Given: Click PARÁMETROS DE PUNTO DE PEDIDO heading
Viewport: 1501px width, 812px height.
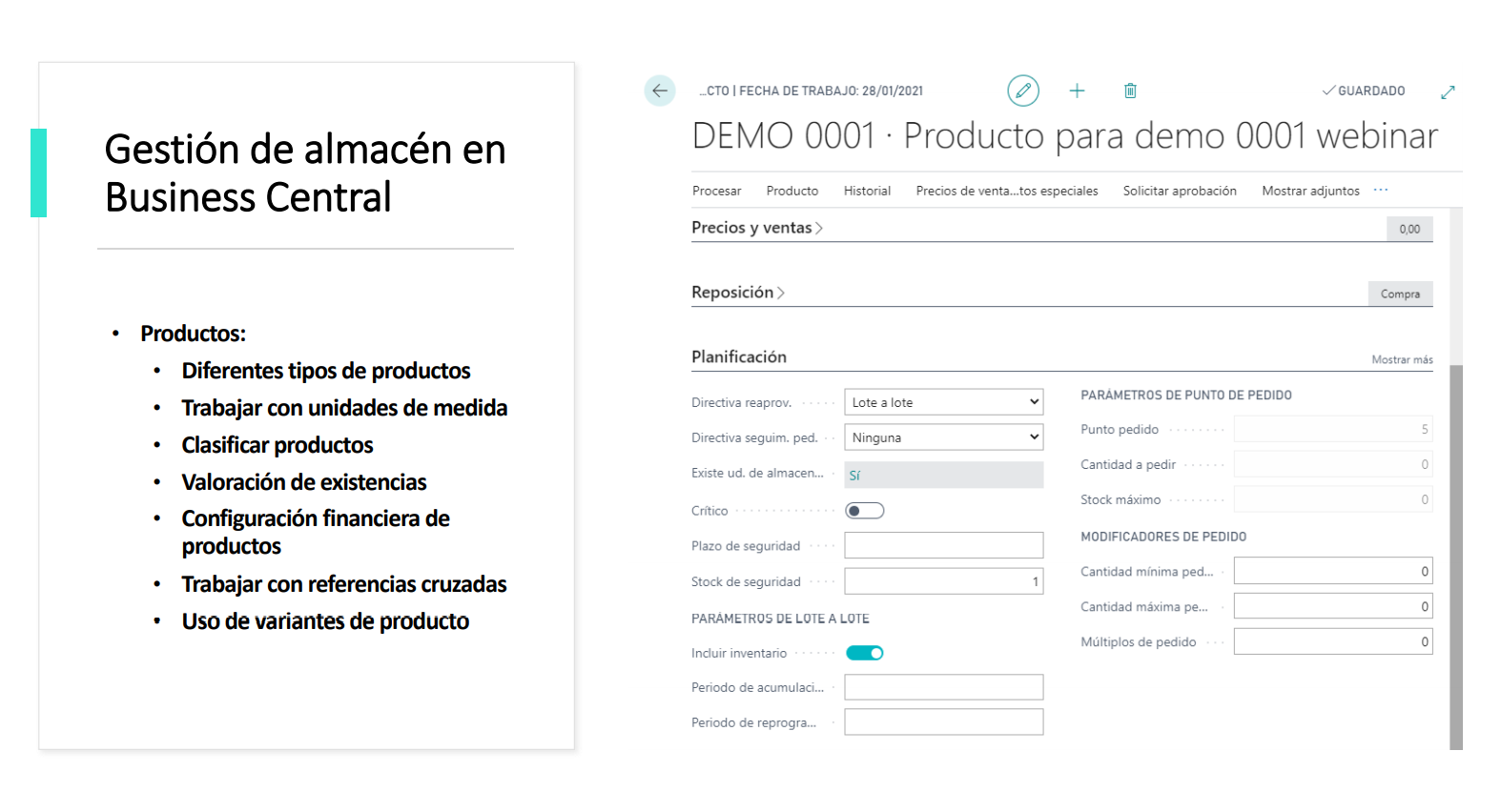Looking at the screenshot, I should tap(1186, 395).
